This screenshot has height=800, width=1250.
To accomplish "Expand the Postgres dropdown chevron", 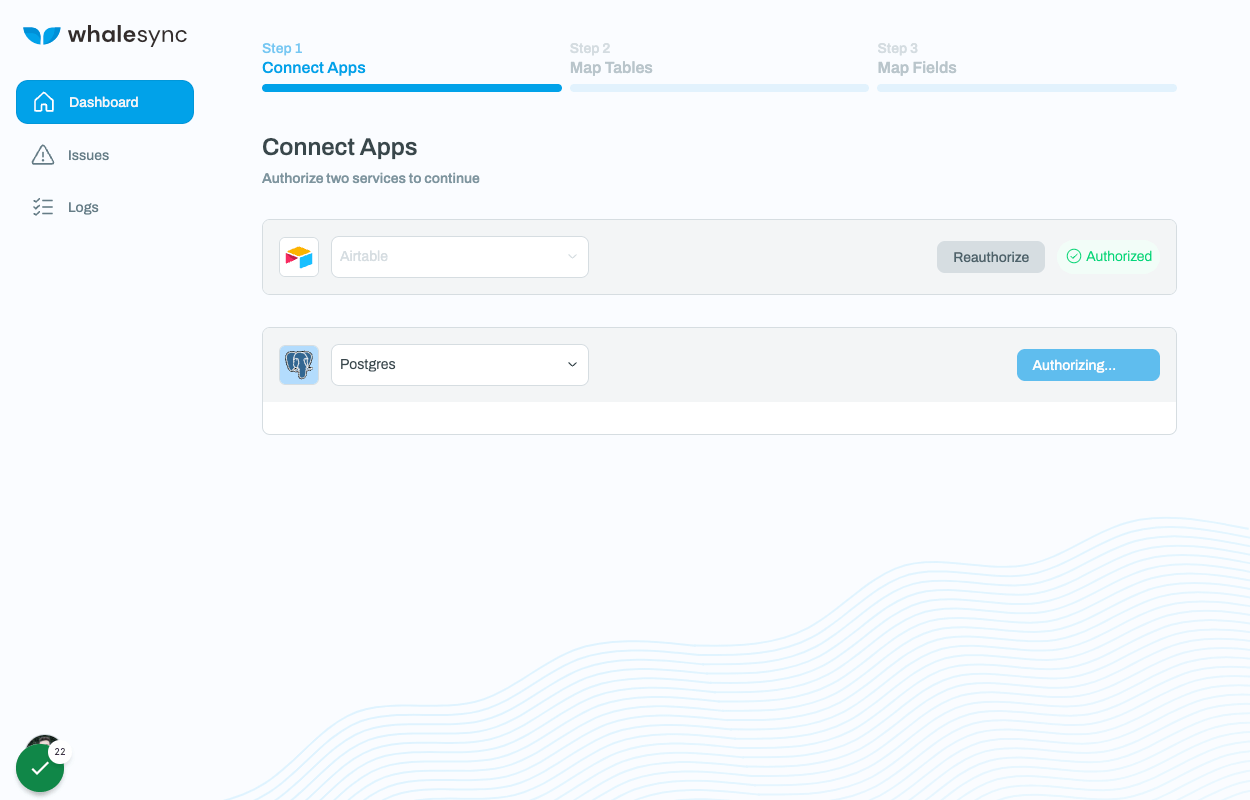I will click(571, 364).
